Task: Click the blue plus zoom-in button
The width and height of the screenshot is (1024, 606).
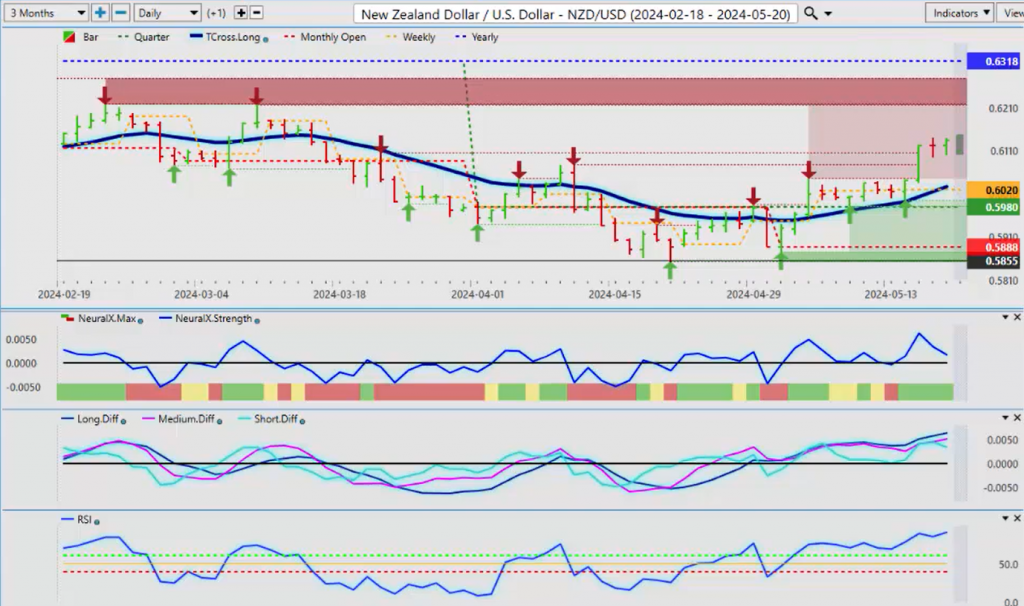Action: click(x=100, y=13)
